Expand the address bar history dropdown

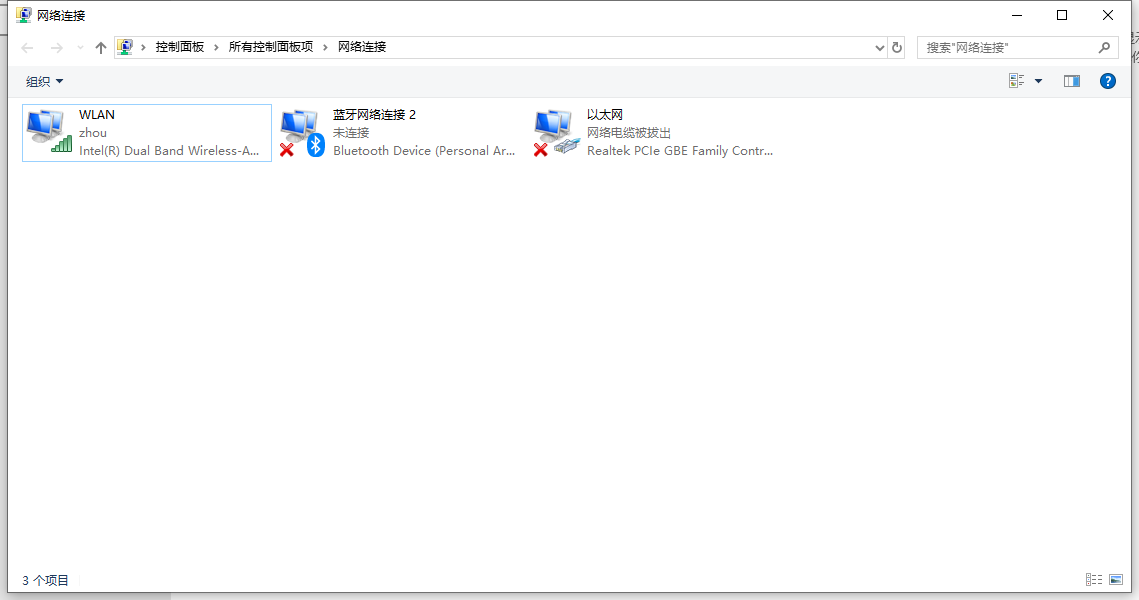pos(879,46)
